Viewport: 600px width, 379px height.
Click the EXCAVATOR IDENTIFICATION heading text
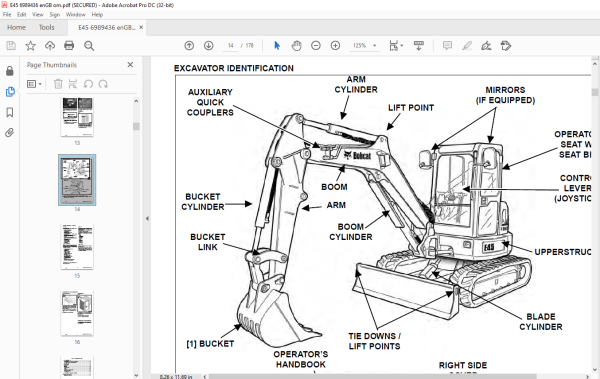pos(234,68)
